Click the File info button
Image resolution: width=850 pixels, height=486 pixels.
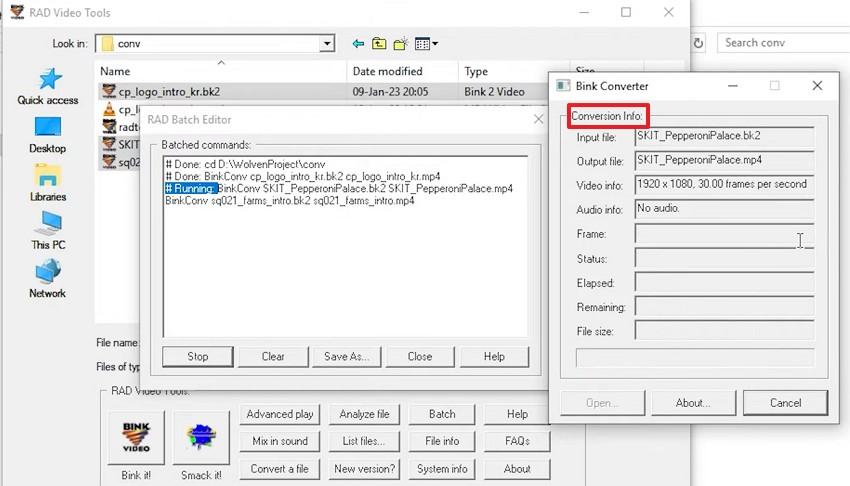coord(442,441)
